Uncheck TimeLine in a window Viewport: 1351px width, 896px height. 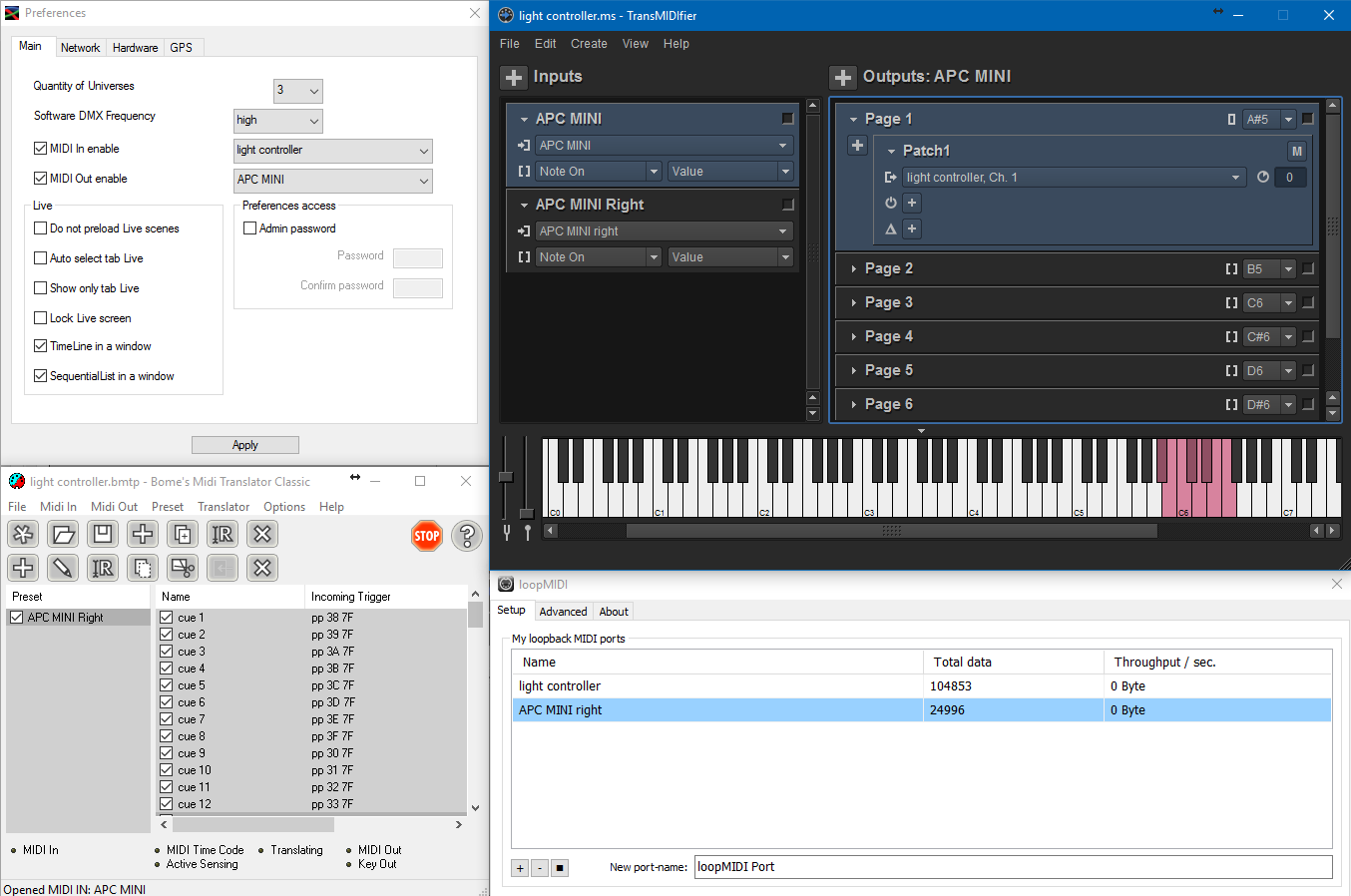click(41, 345)
